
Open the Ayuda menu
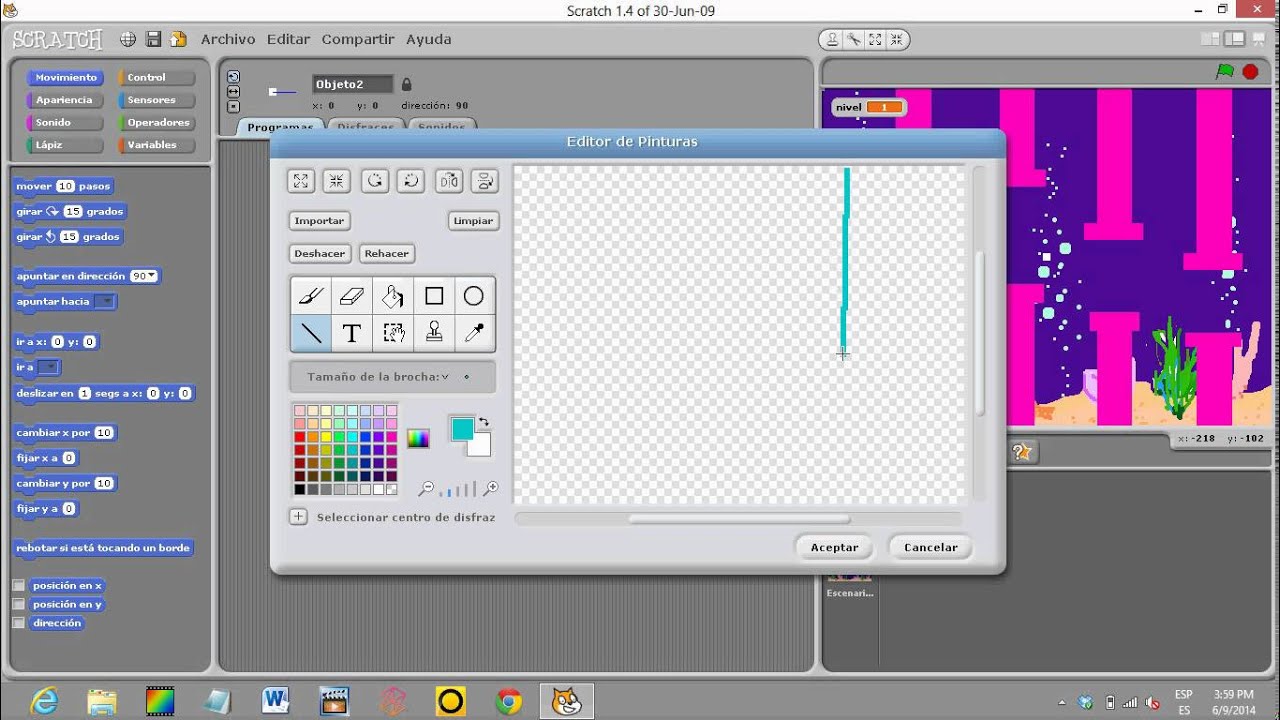(428, 39)
